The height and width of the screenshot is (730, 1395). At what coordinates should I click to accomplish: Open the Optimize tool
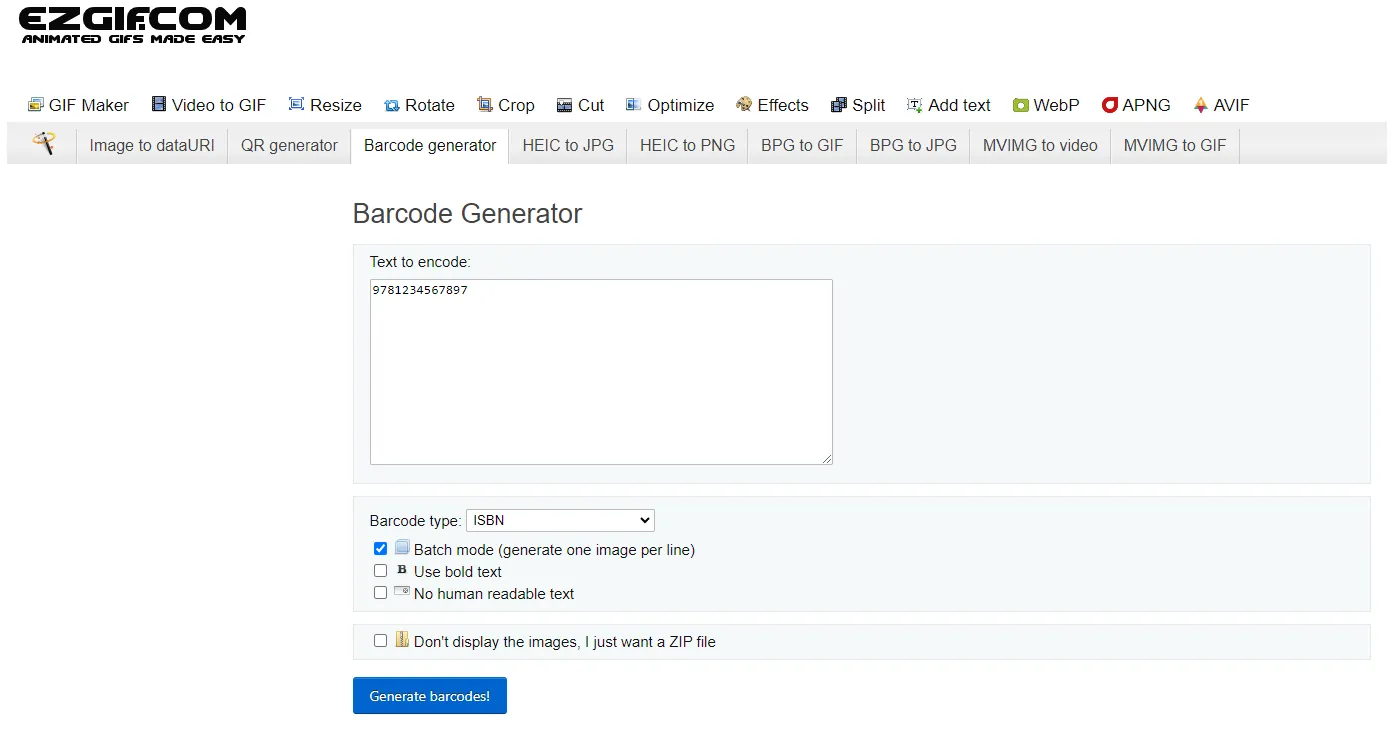[670, 105]
